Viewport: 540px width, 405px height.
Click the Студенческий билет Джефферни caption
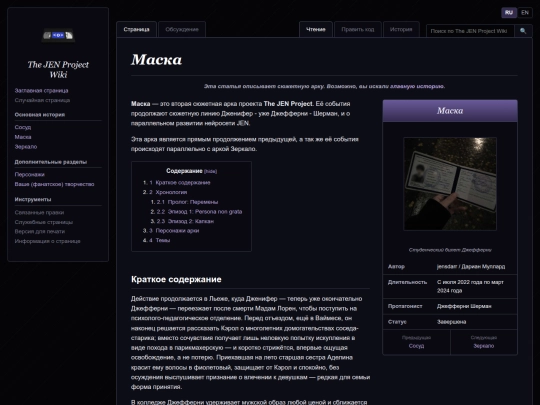[x=450, y=250]
